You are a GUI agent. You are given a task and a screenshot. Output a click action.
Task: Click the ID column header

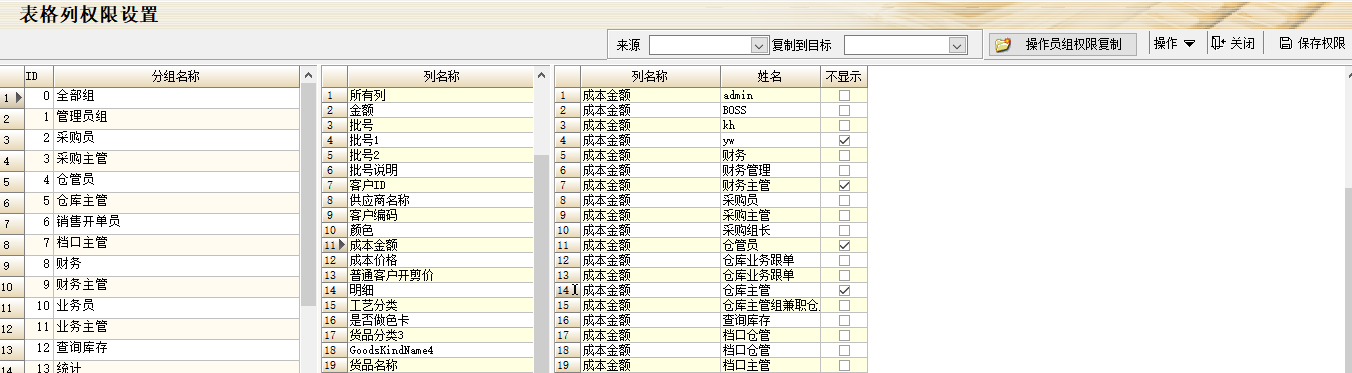click(38, 76)
